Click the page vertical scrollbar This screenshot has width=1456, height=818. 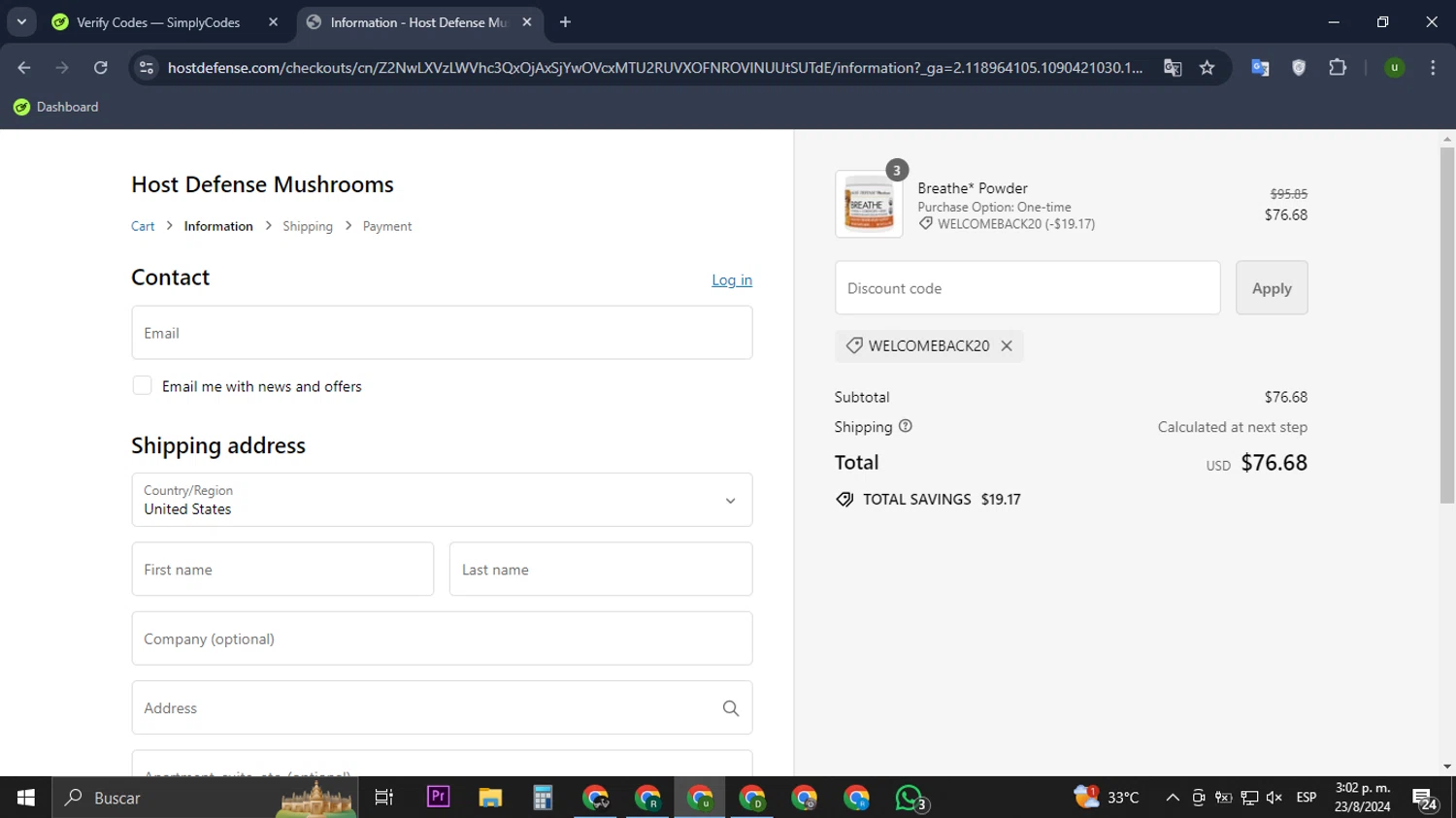pyautogui.click(x=1447, y=325)
